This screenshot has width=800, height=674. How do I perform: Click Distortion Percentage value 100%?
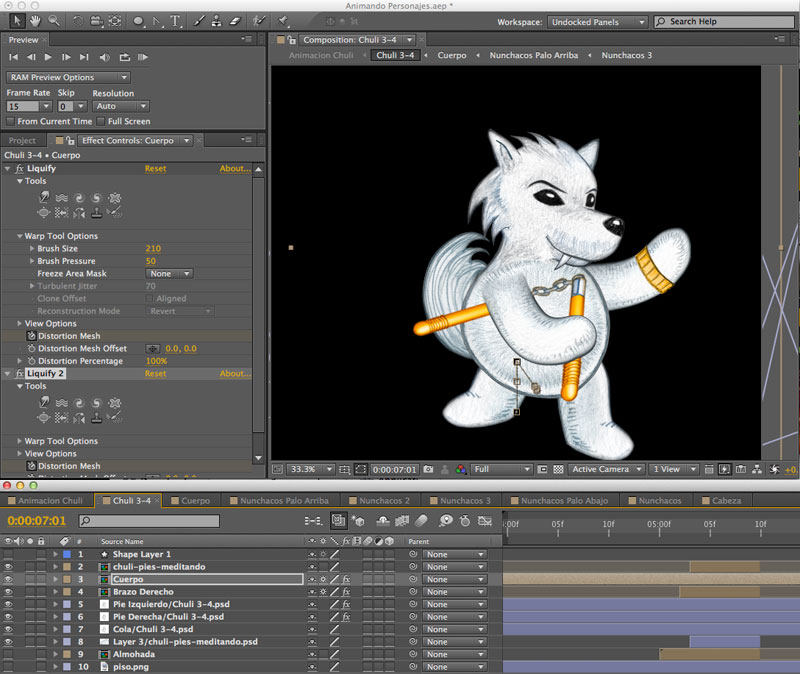tap(156, 361)
